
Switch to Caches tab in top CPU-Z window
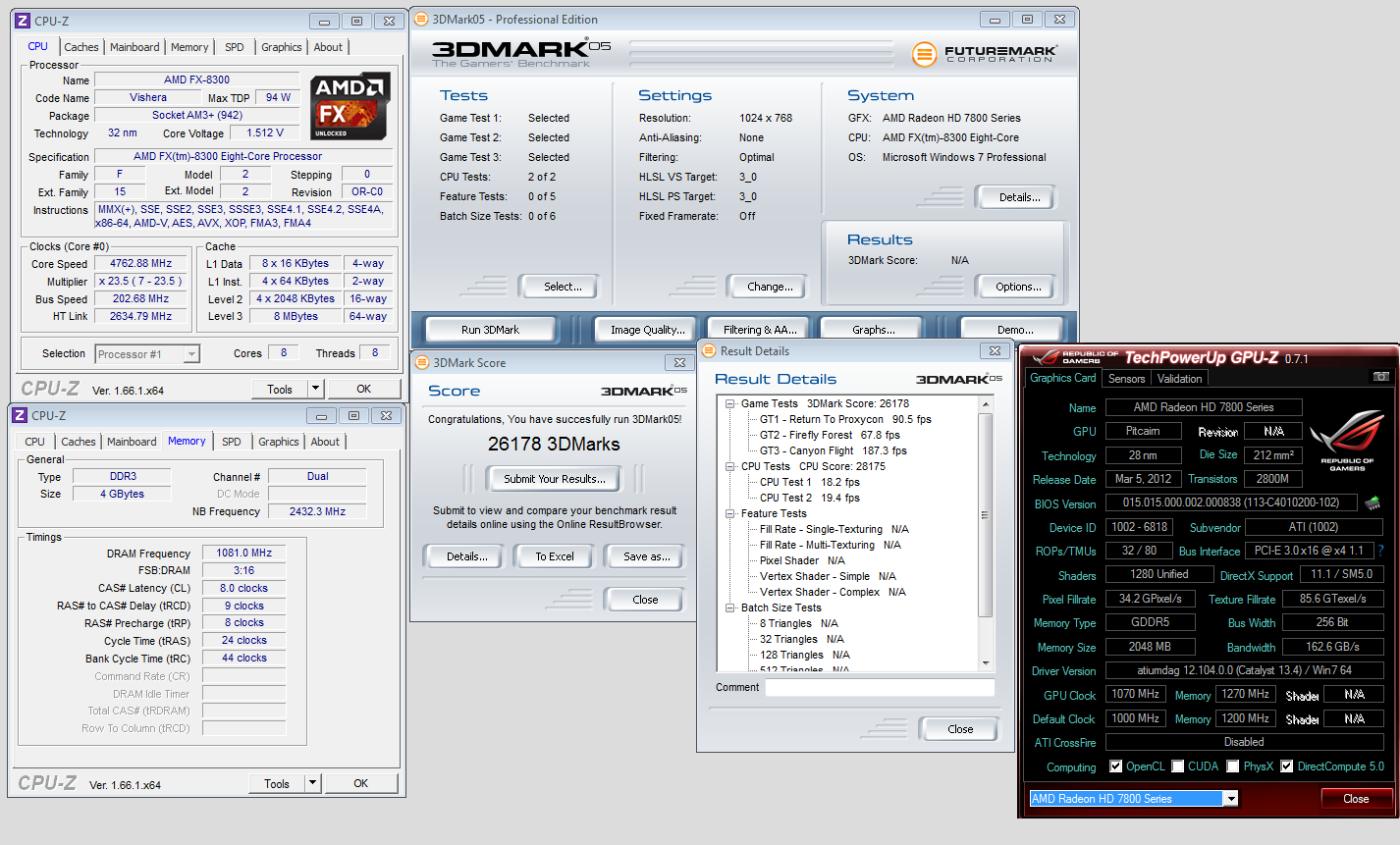point(81,47)
